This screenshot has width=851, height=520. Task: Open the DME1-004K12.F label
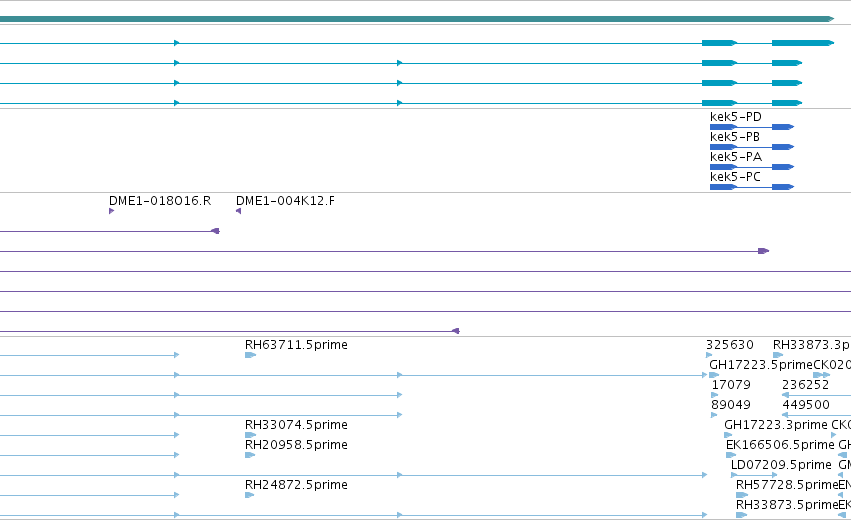[x=285, y=201]
